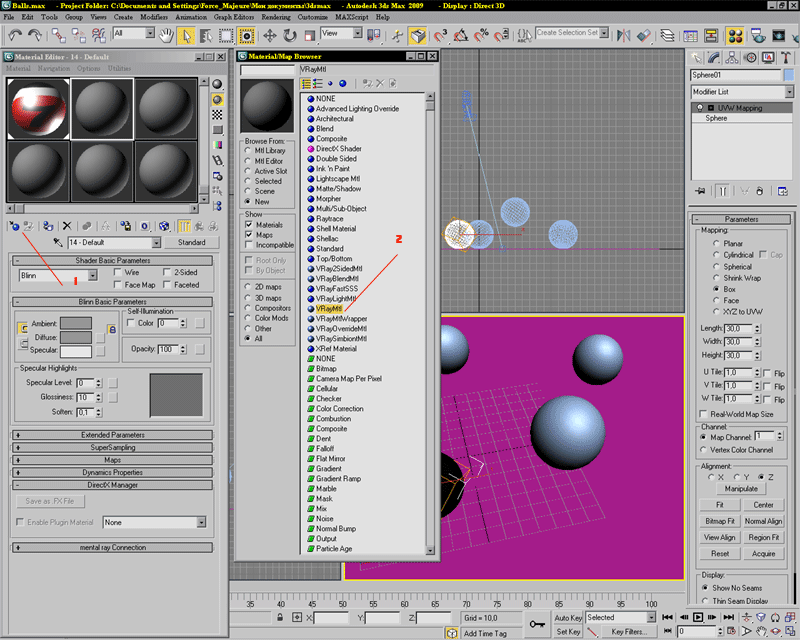Click the Standard material type button
Viewport: 800px width, 640px height.
(192, 242)
